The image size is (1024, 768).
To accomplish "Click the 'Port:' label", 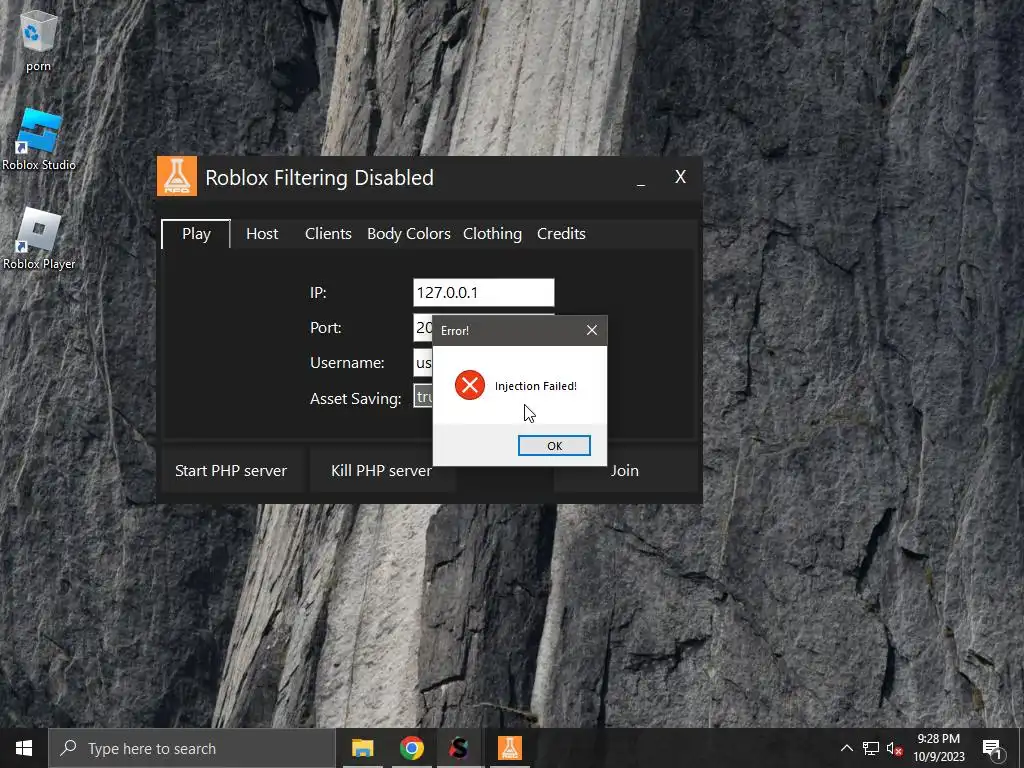I will [x=325, y=327].
